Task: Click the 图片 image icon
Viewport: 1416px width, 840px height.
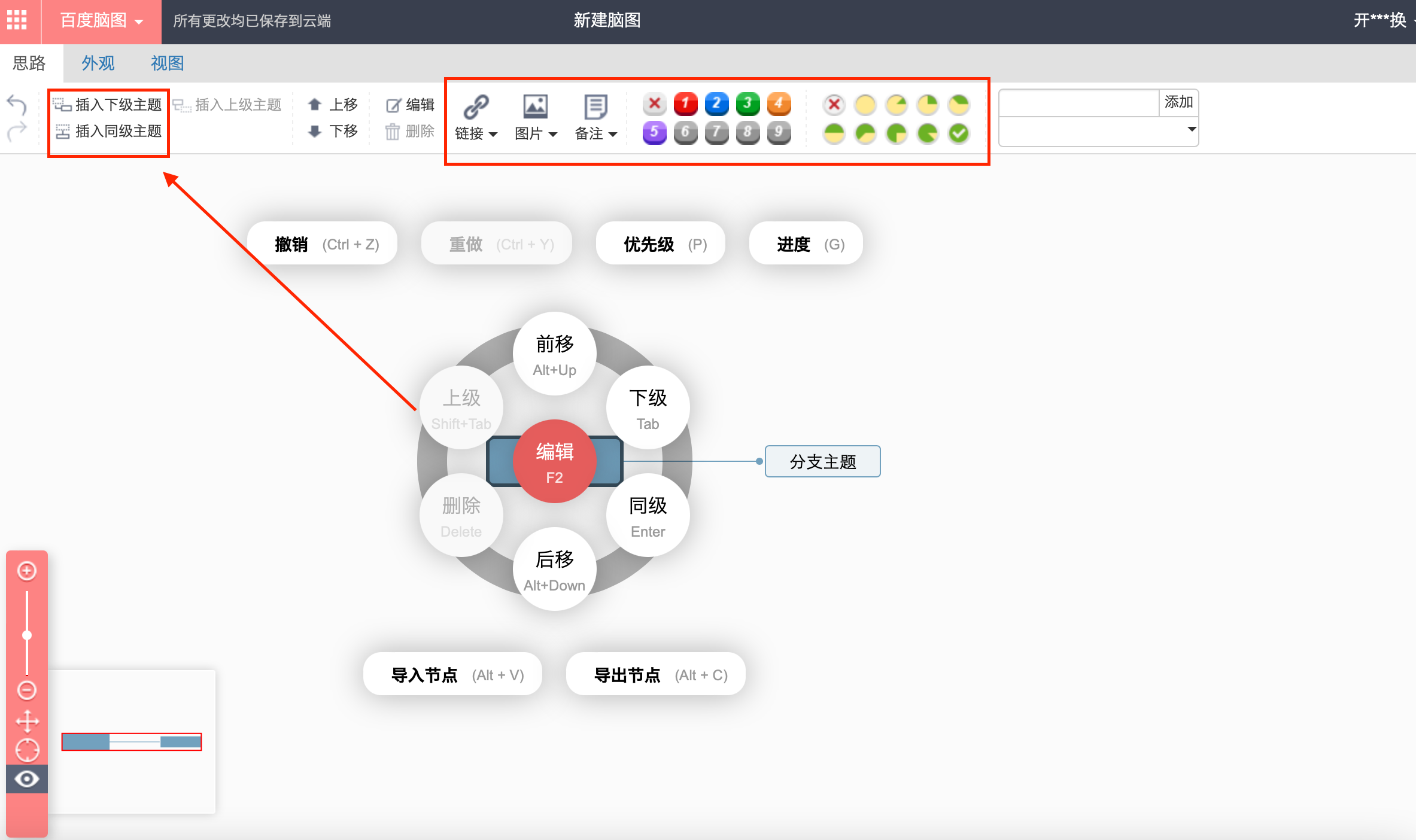Action: click(536, 107)
